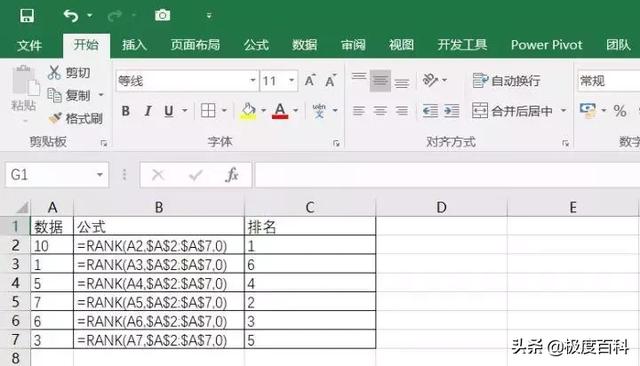Click the decrease font size icon
Viewport: 640px width, 366px height.
point(330,80)
